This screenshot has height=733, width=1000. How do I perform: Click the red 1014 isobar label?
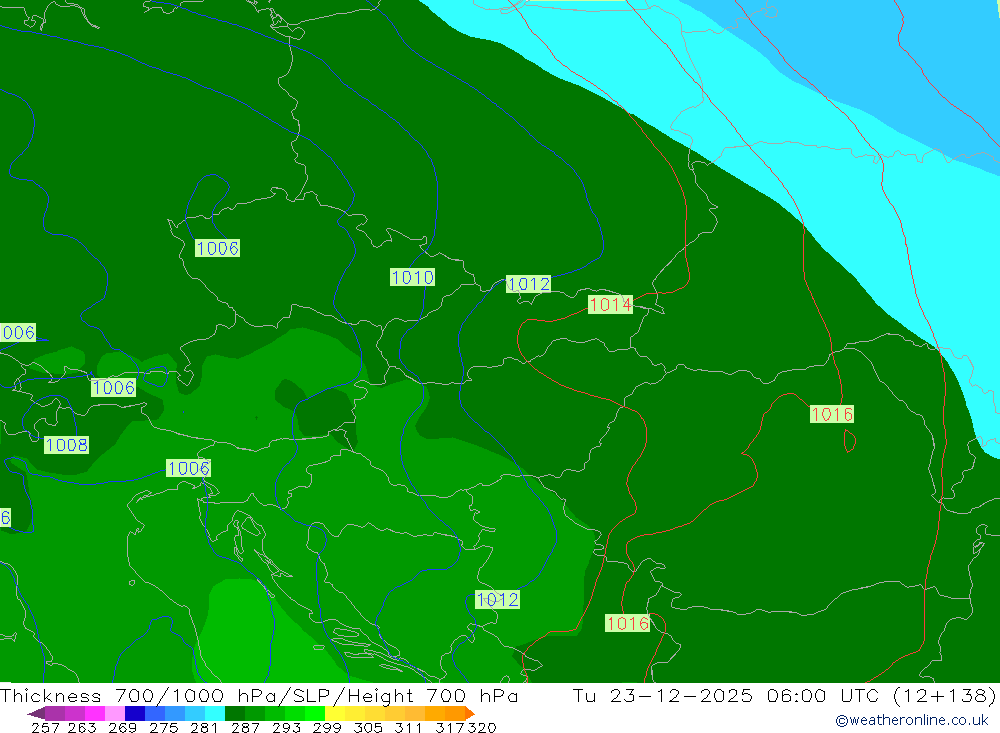(x=610, y=305)
